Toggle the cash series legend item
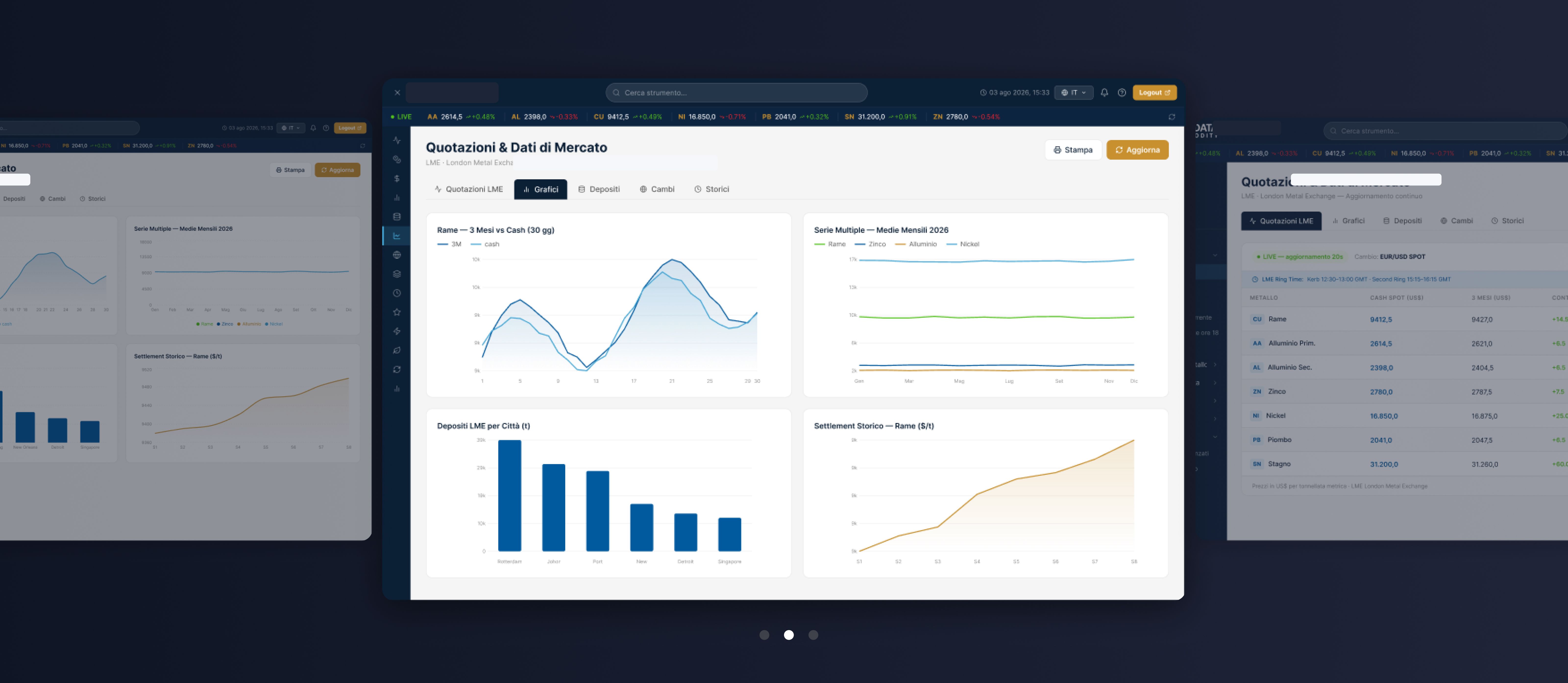The image size is (1568, 683). point(485,244)
